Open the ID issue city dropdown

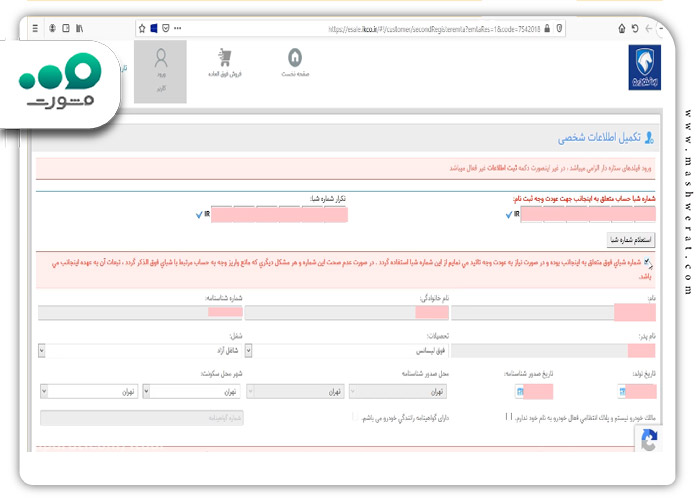(295, 392)
